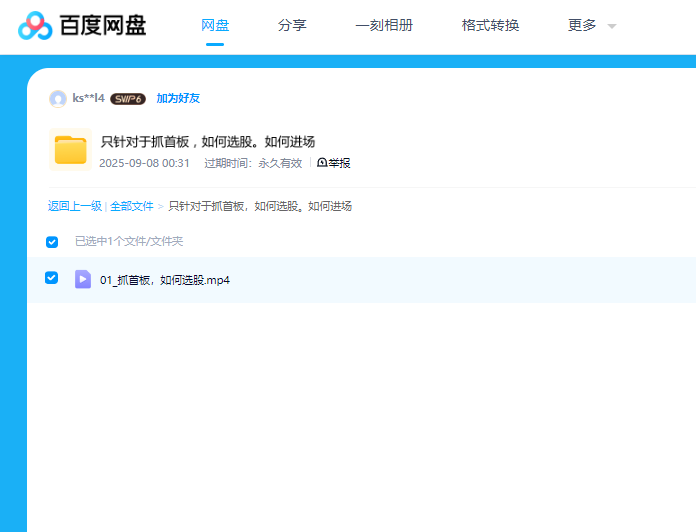Screen dimensions: 696x532
Task: Navigate to 全部文件 in the breadcrumb
Action: click(x=132, y=206)
